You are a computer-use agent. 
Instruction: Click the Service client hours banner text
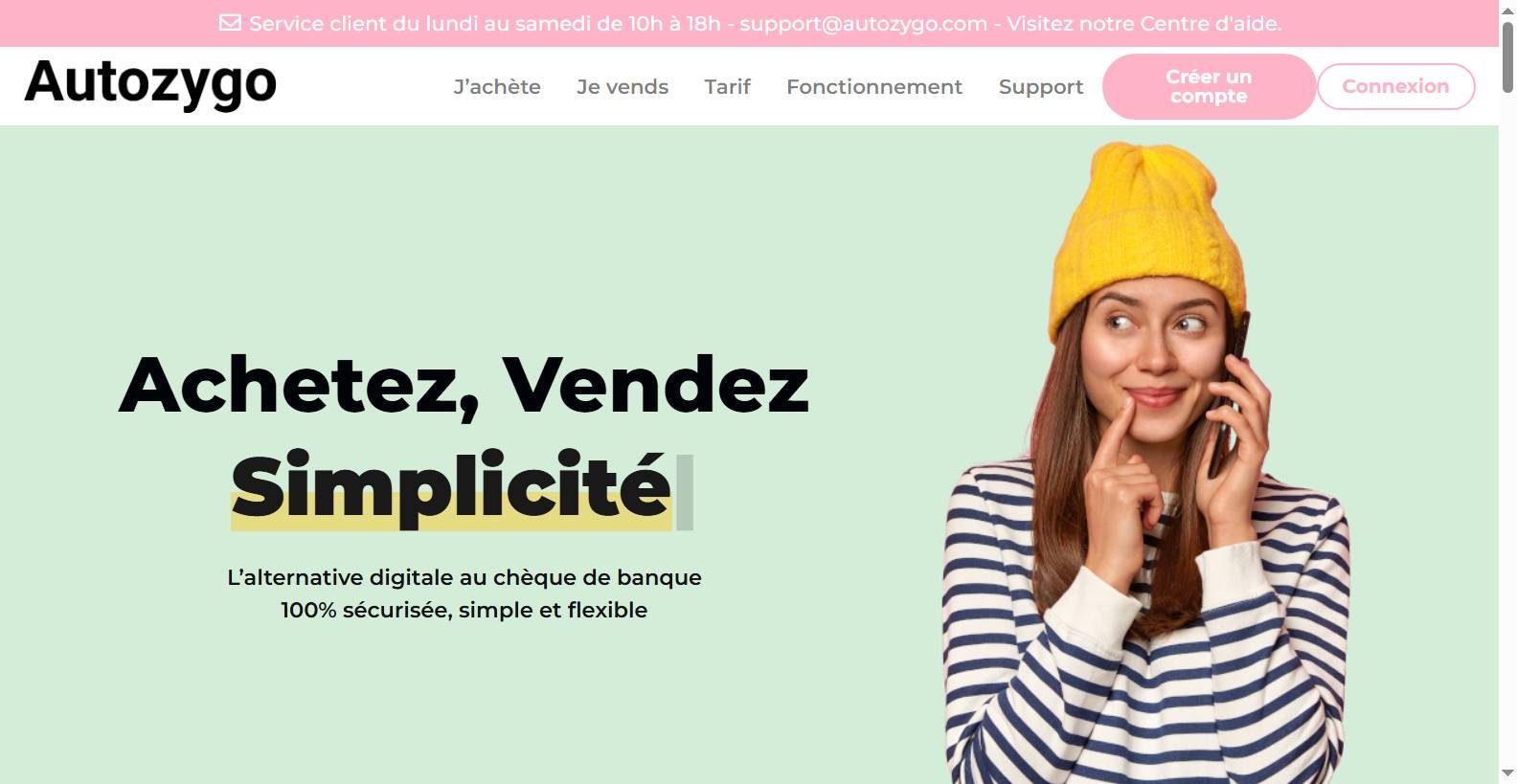[x=485, y=24]
